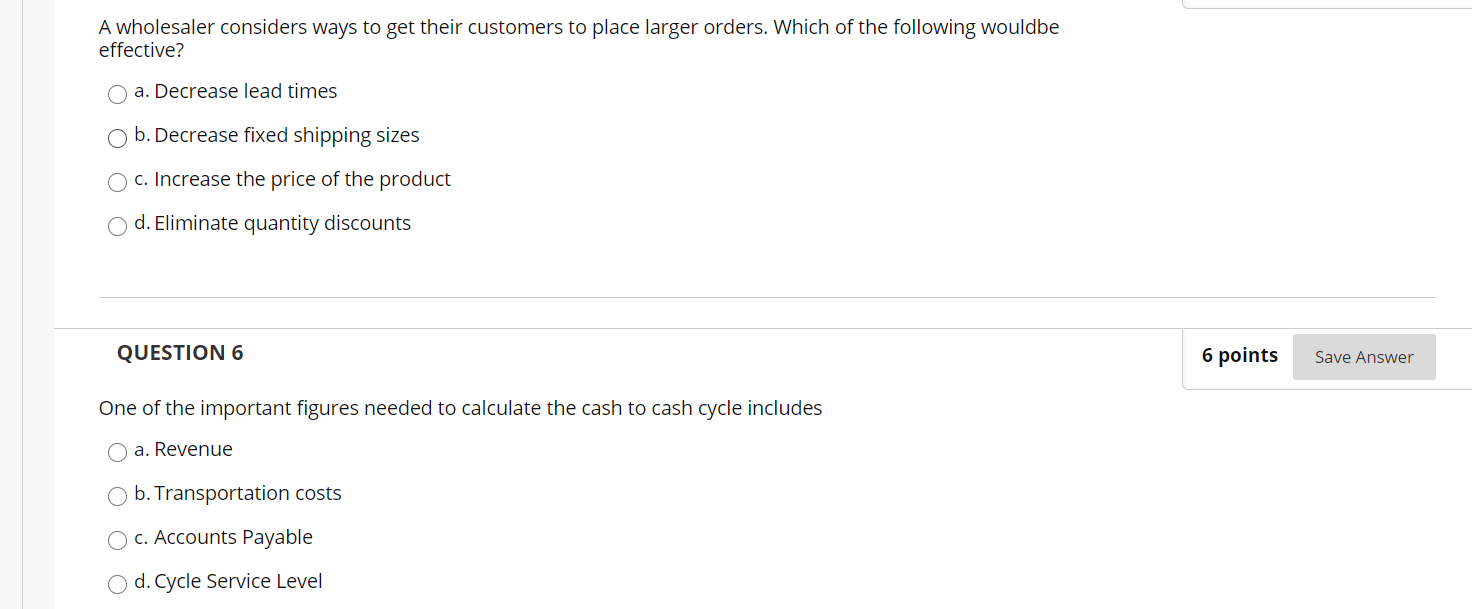1472x609 pixels.
Task: Select answer option 'Cycle Service Level'
Action: click(117, 584)
